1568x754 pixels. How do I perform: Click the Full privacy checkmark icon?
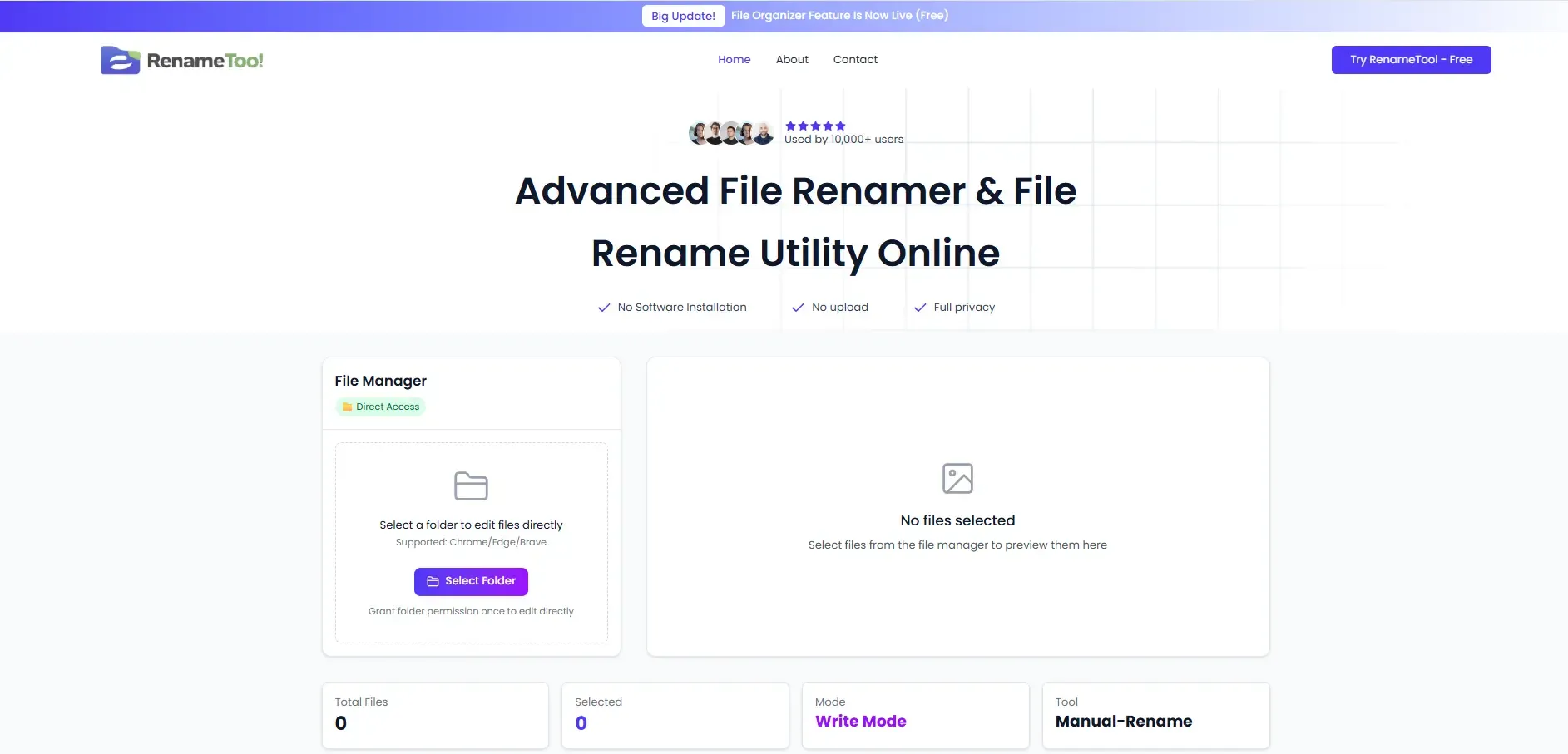[920, 308]
